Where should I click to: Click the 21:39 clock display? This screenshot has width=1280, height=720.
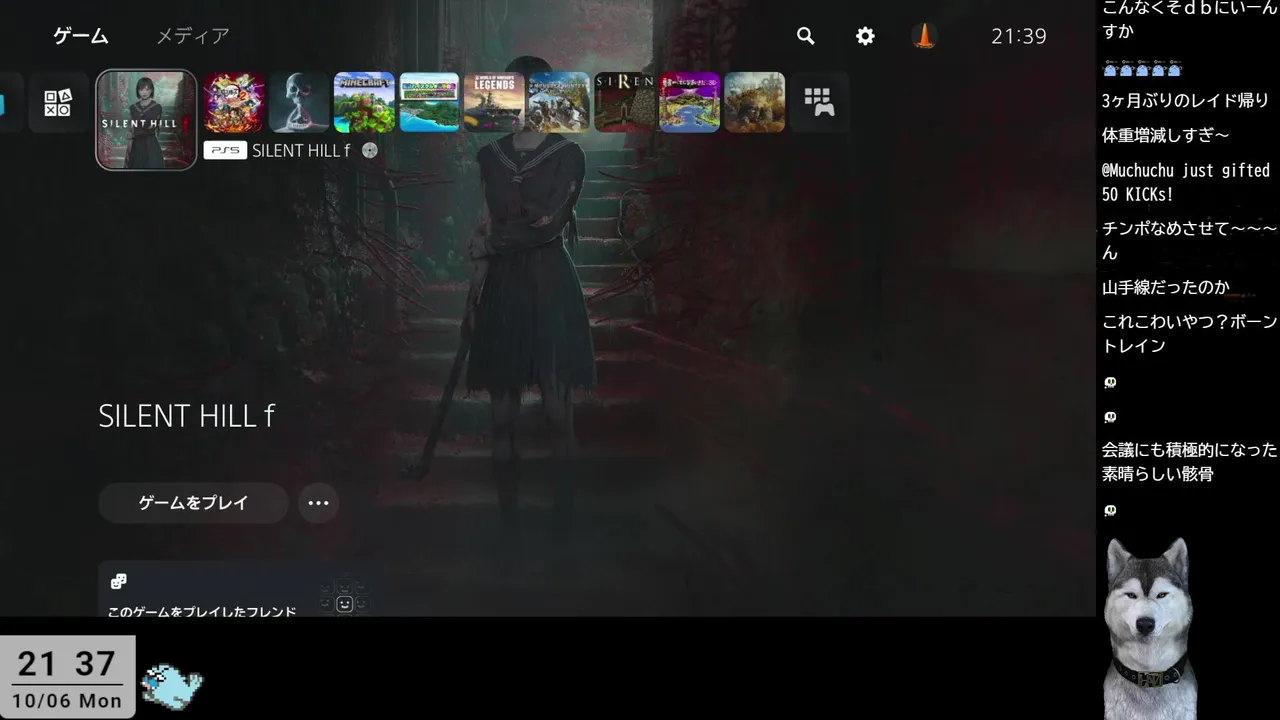click(x=1018, y=36)
